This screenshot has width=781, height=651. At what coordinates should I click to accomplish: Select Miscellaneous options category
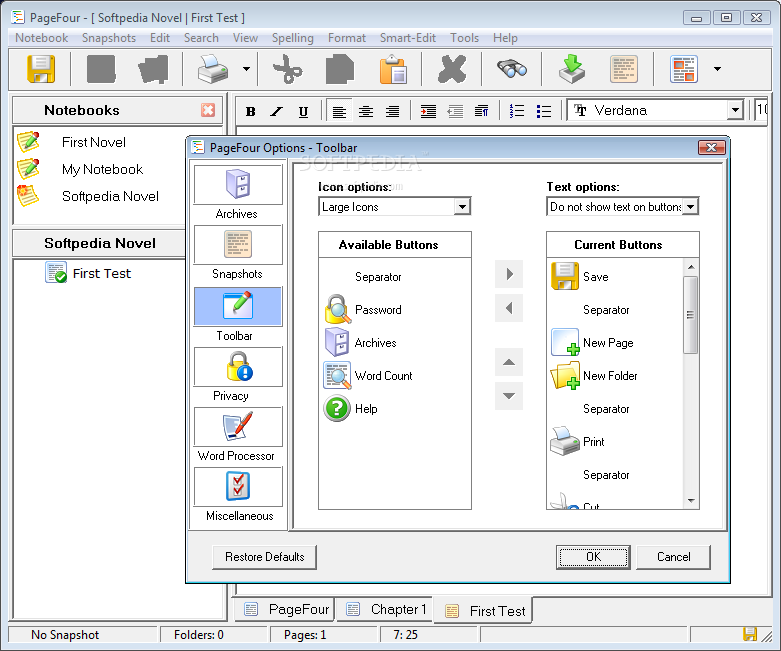point(238,487)
